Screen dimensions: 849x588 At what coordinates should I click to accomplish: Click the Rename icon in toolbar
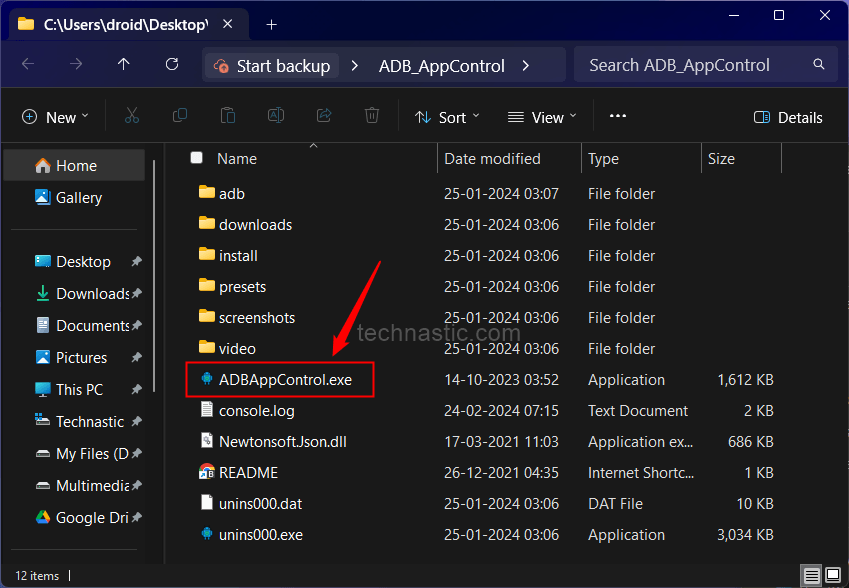click(276, 116)
